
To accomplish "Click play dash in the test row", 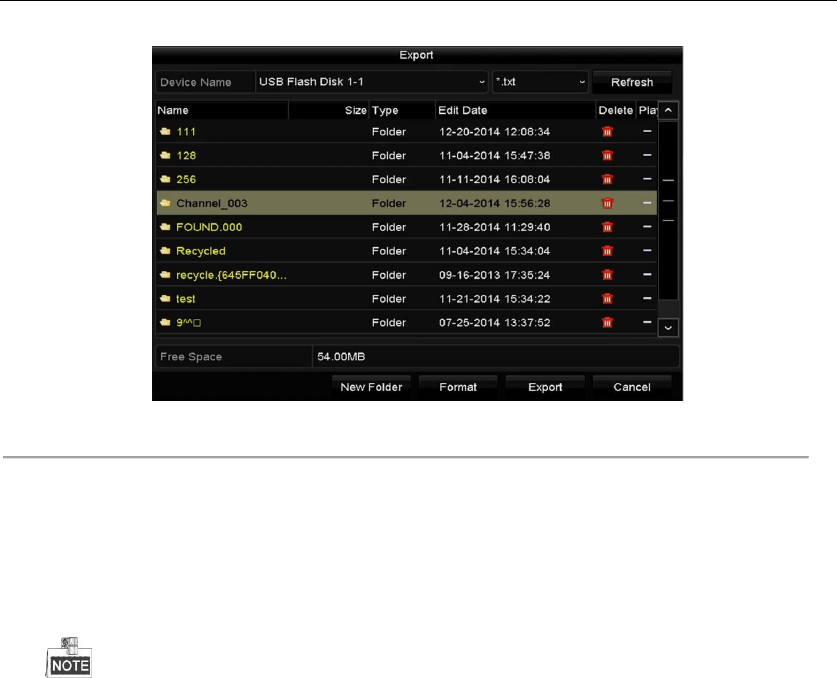I will pos(647,298).
